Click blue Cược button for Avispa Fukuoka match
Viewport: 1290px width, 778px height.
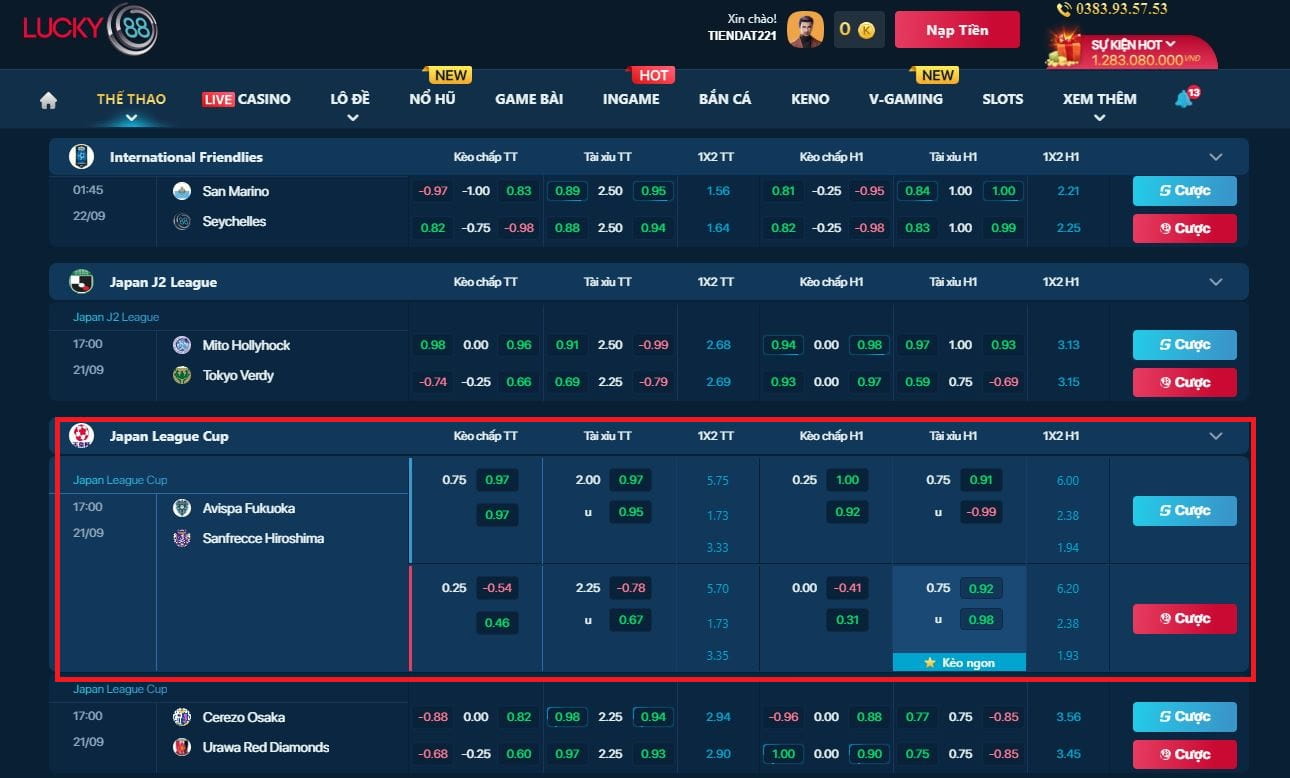(1184, 511)
